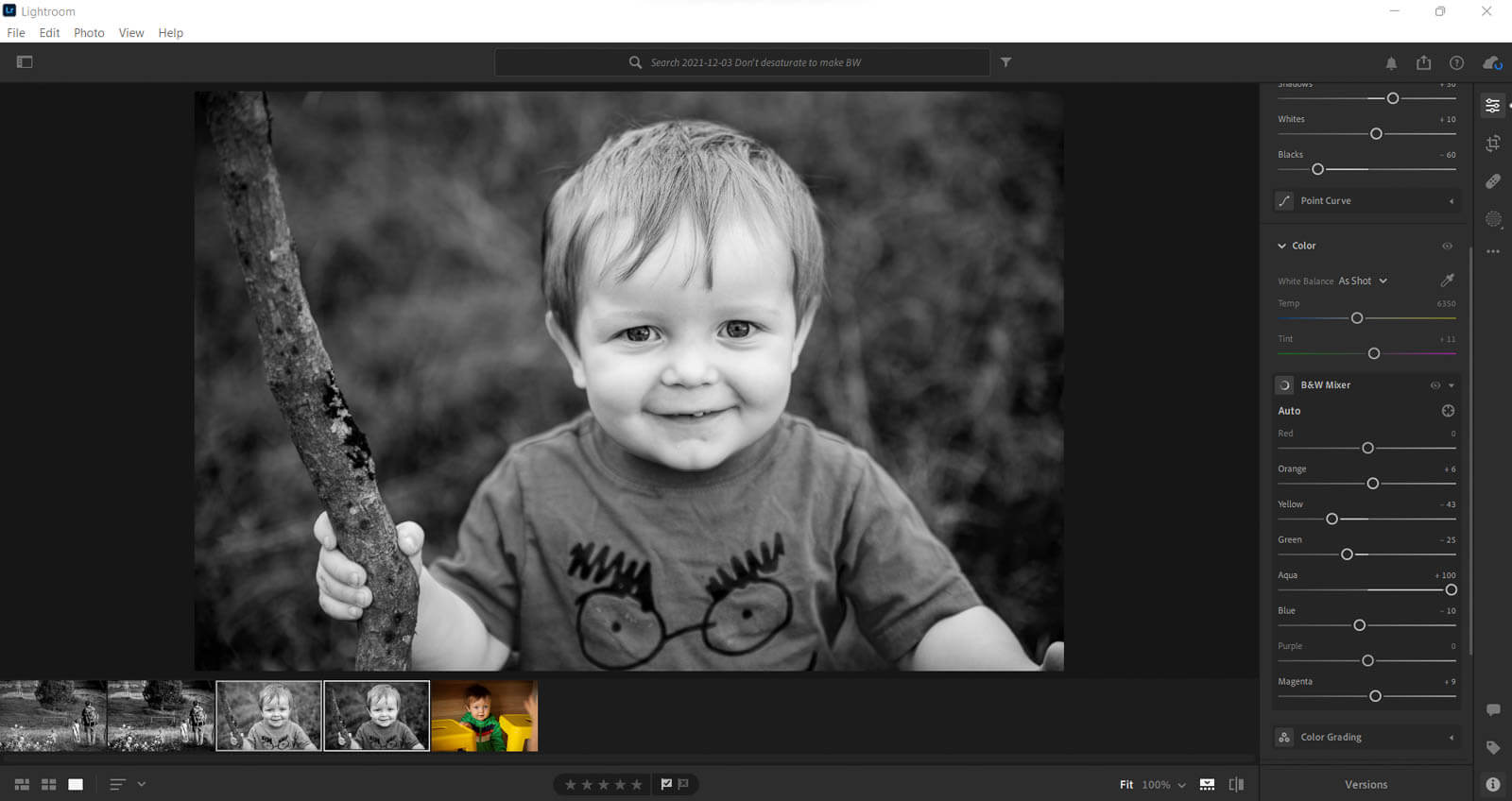
Task: Open the View menu
Action: coord(131,33)
